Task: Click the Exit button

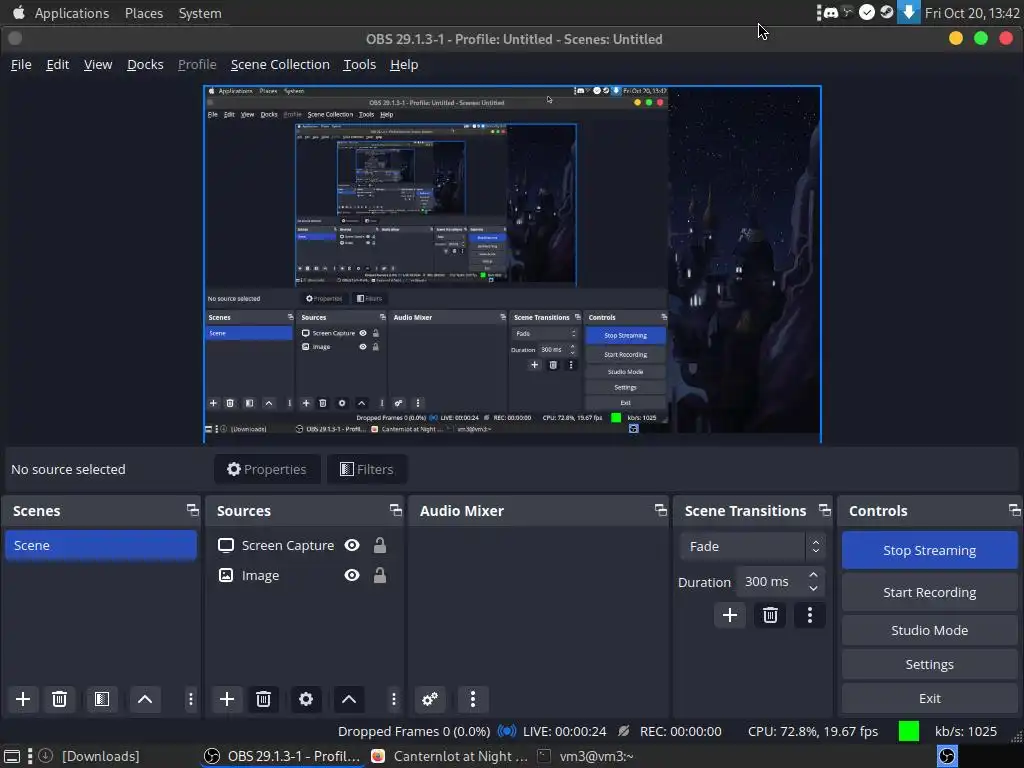Action: pyautogui.click(x=929, y=698)
